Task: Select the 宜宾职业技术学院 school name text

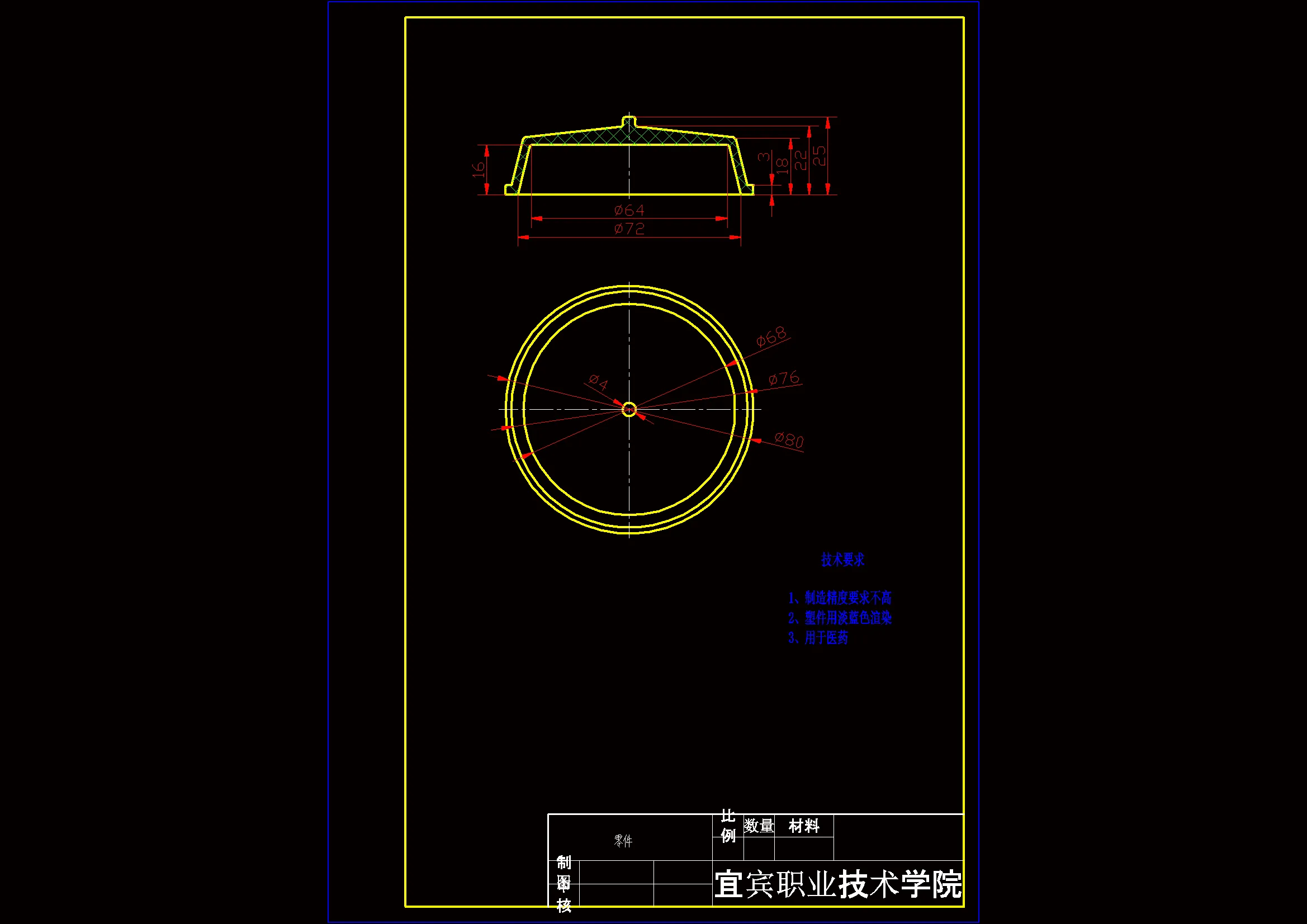Action: [x=838, y=885]
